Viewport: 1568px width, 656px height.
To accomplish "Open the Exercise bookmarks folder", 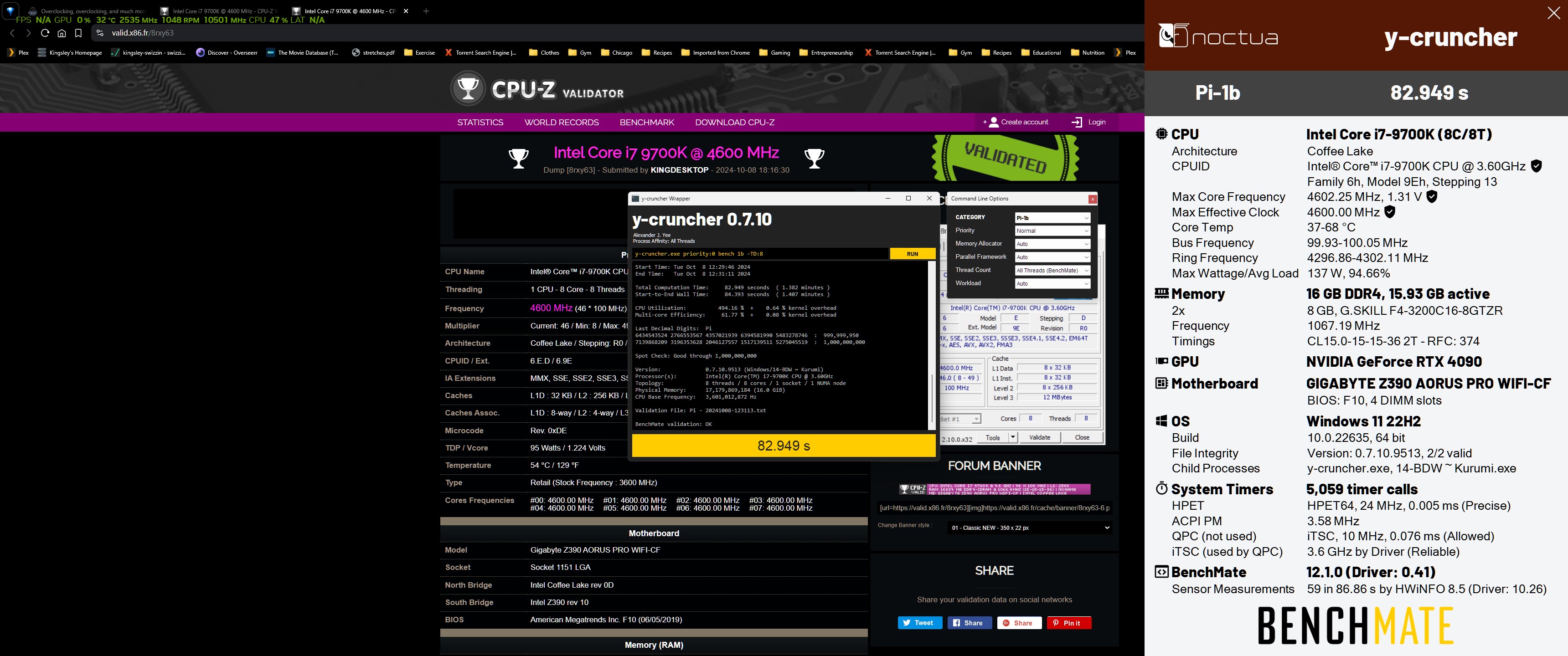I will pyautogui.click(x=419, y=52).
